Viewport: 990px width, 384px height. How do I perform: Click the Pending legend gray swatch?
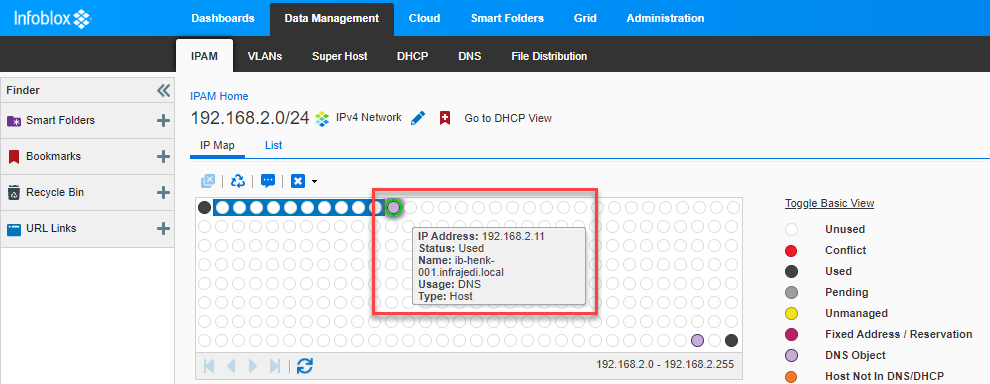(791, 292)
